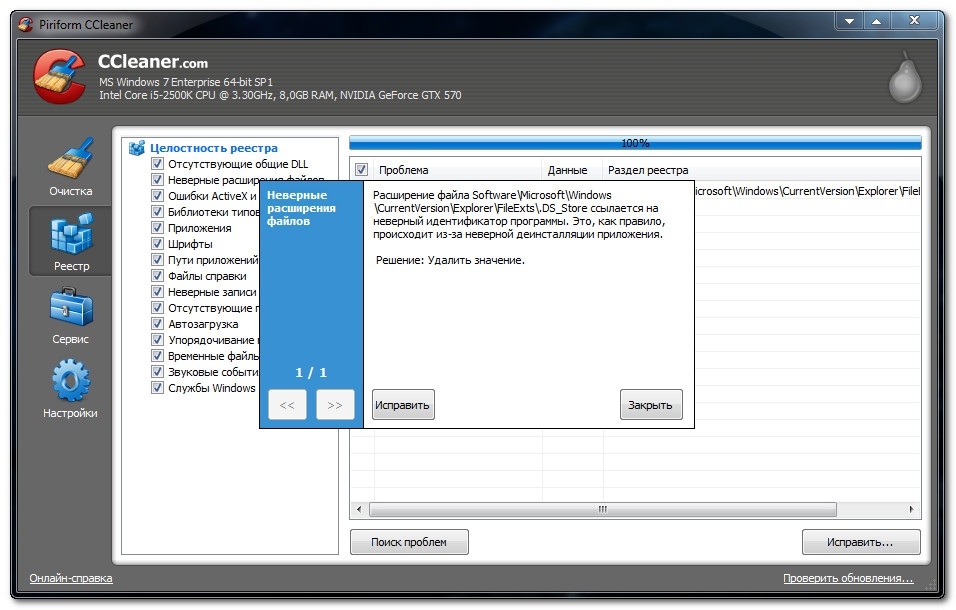Open the Очистка (Cleaner) broom icon
Viewport: 956px width, 610px height.
coord(70,158)
